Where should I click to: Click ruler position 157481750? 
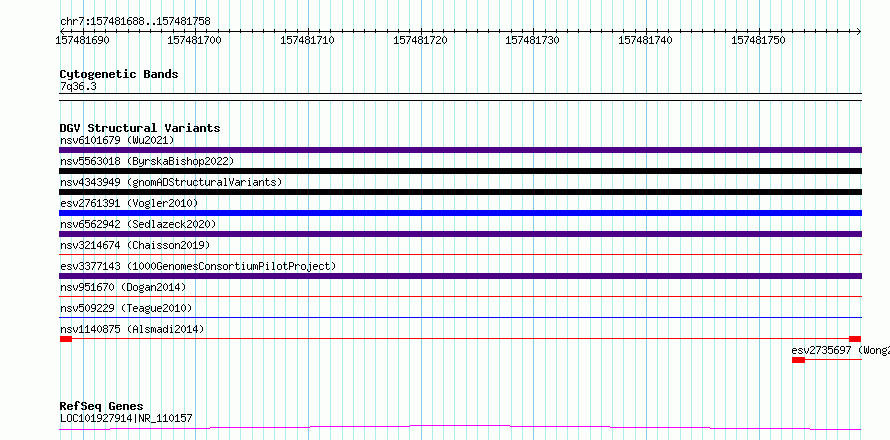pyautogui.click(x=758, y=40)
